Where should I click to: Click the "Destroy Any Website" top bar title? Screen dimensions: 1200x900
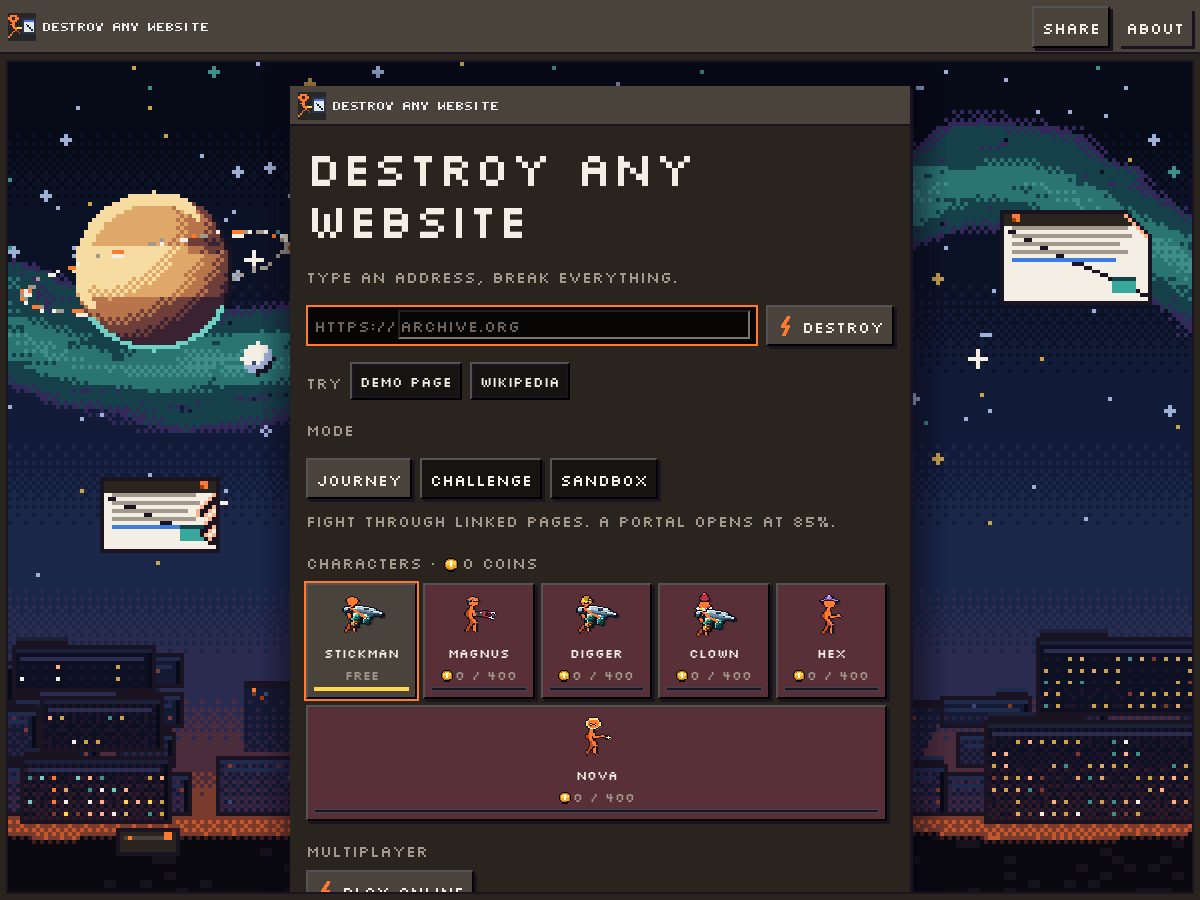click(x=125, y=27)
